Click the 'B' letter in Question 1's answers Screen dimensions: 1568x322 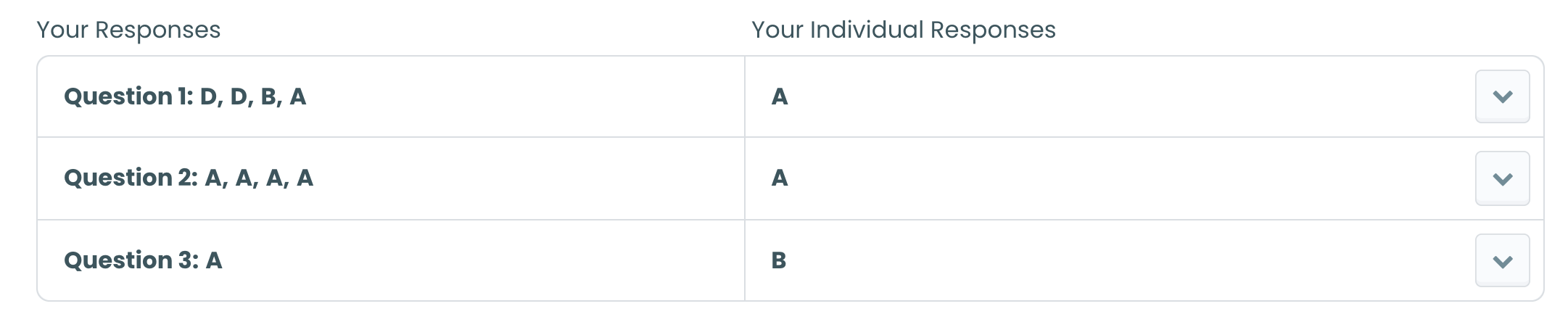[268, 96]
